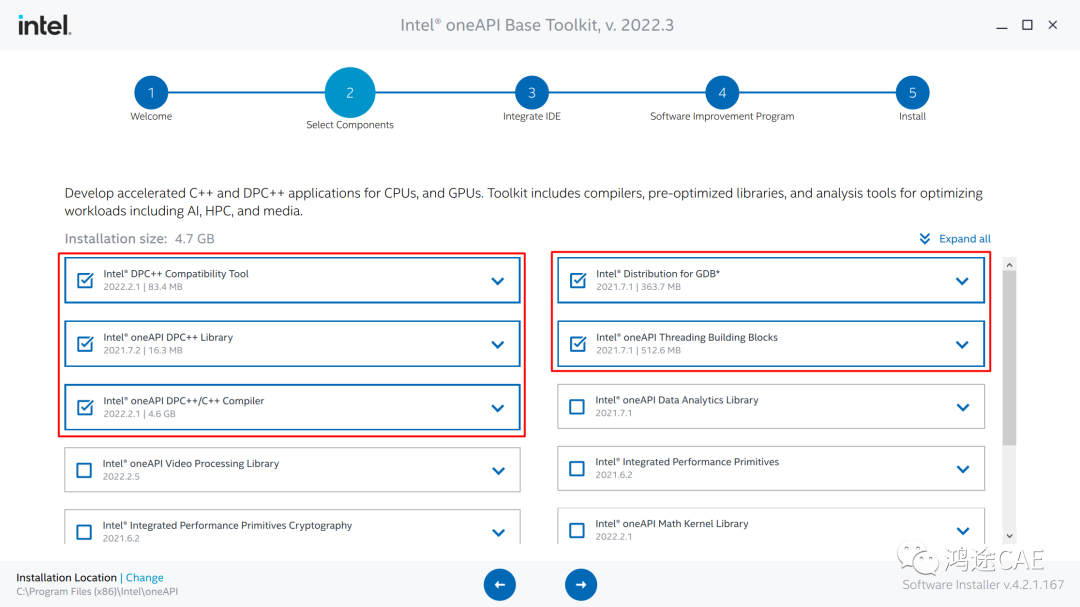Check Intel oneAPI Math Kernel Library
Screen dimensions: 1080x607
click(x=577, y=531)
